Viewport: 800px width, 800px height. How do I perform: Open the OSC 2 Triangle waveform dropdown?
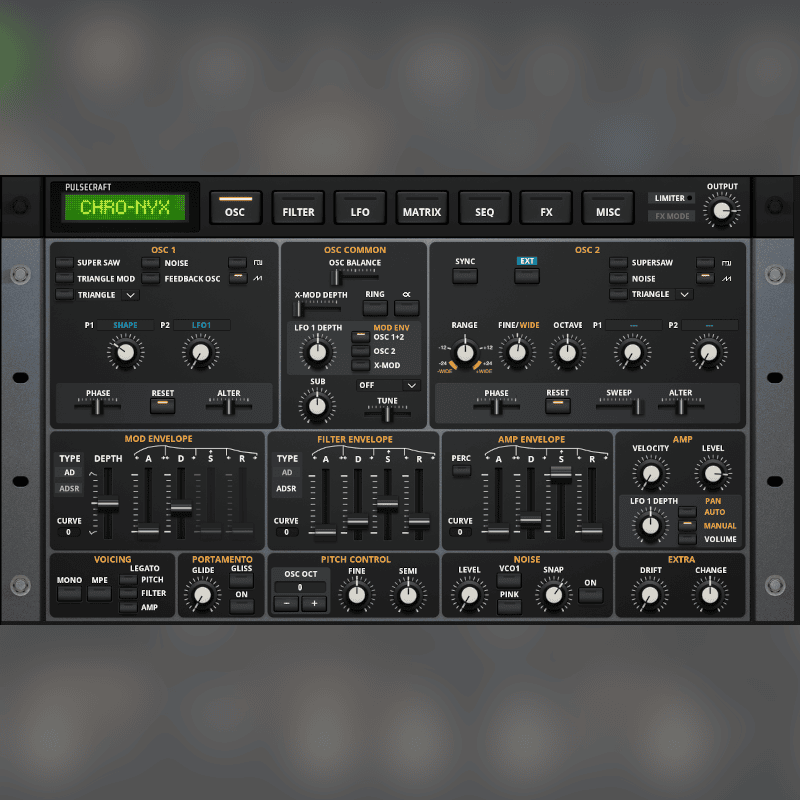click(x=684, y=295)
